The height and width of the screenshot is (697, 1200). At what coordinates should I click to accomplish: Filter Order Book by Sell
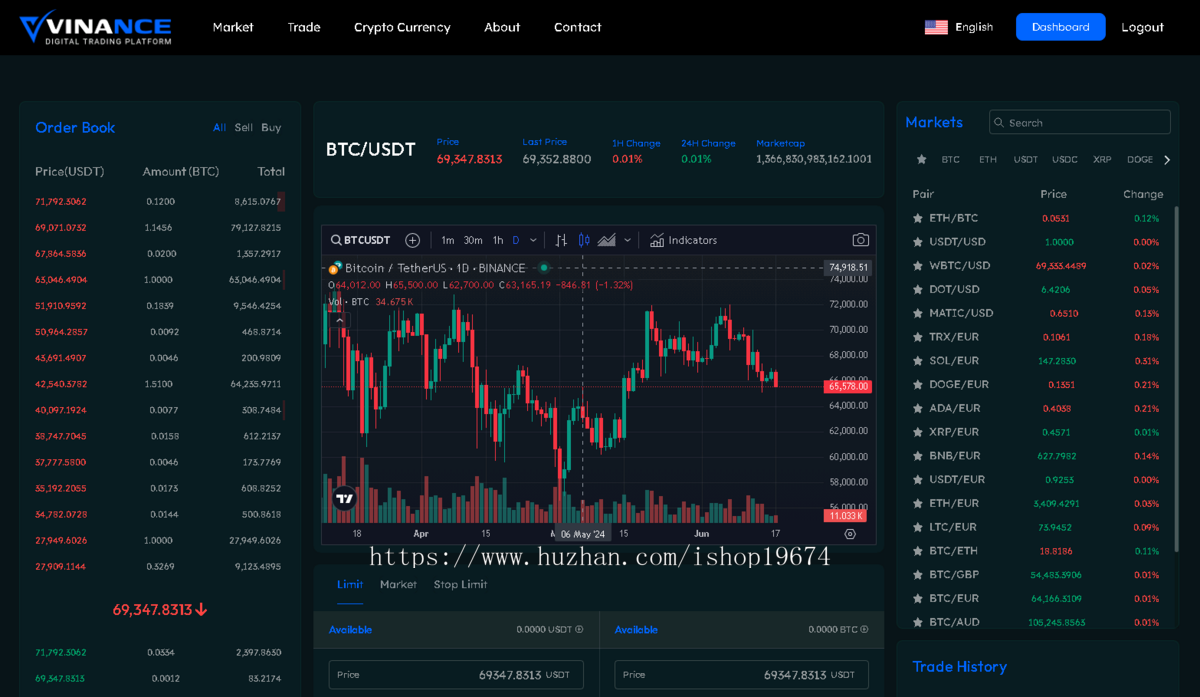point(244,128)
